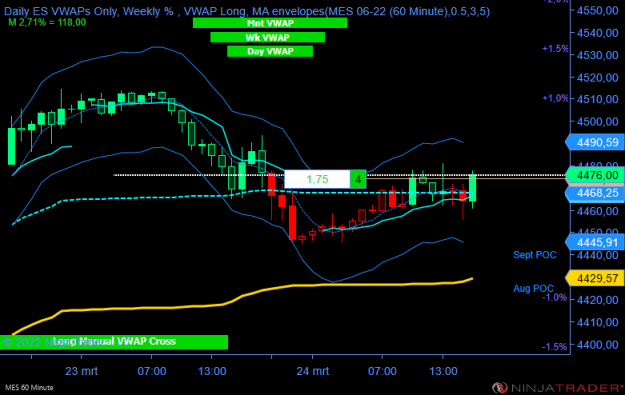Click the 4476,00 current price marker
This screenshot has width=625, height=395.
[x=595, y=175]
